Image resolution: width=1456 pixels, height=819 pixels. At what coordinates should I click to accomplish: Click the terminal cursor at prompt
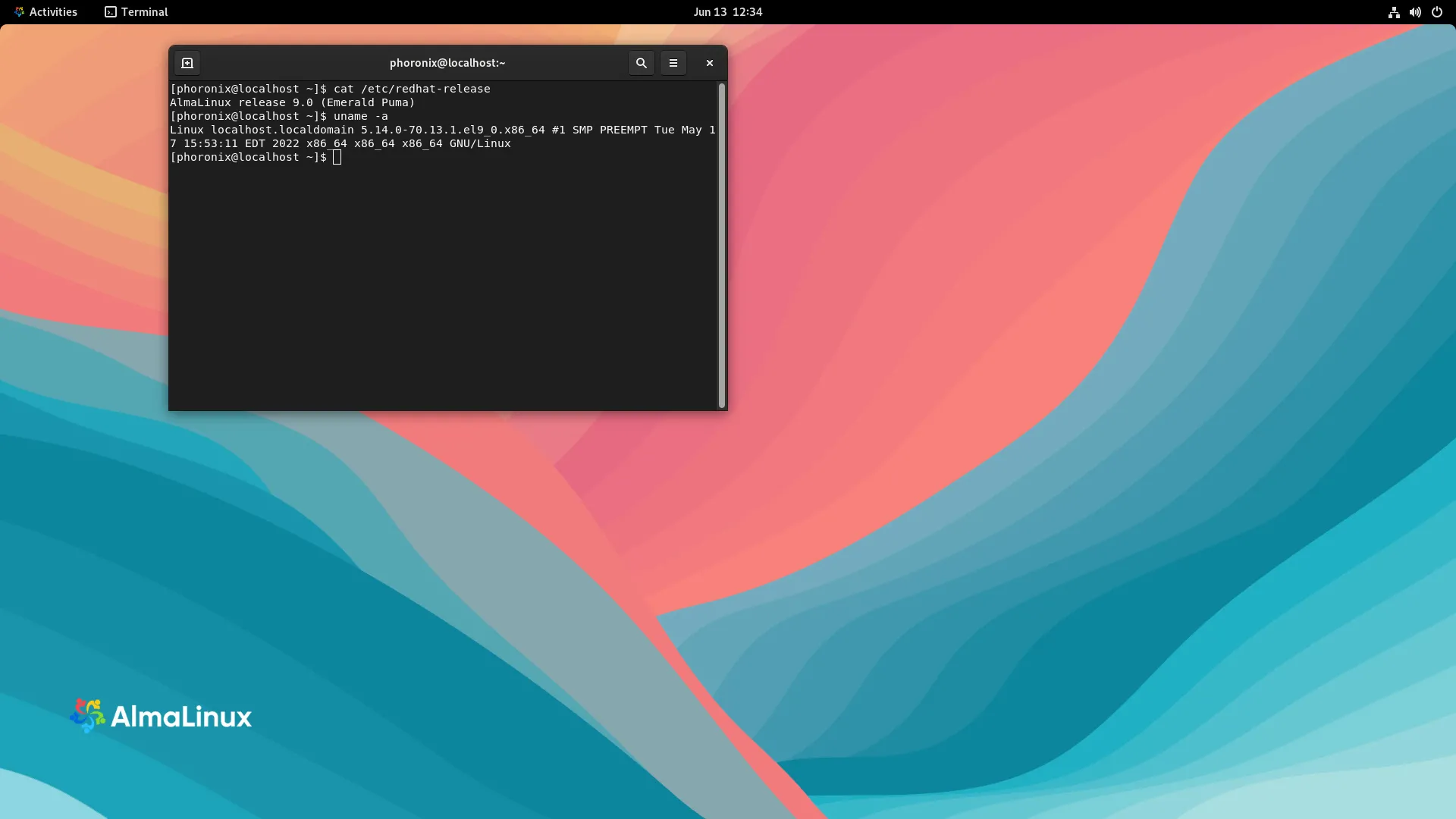(337, 157)
